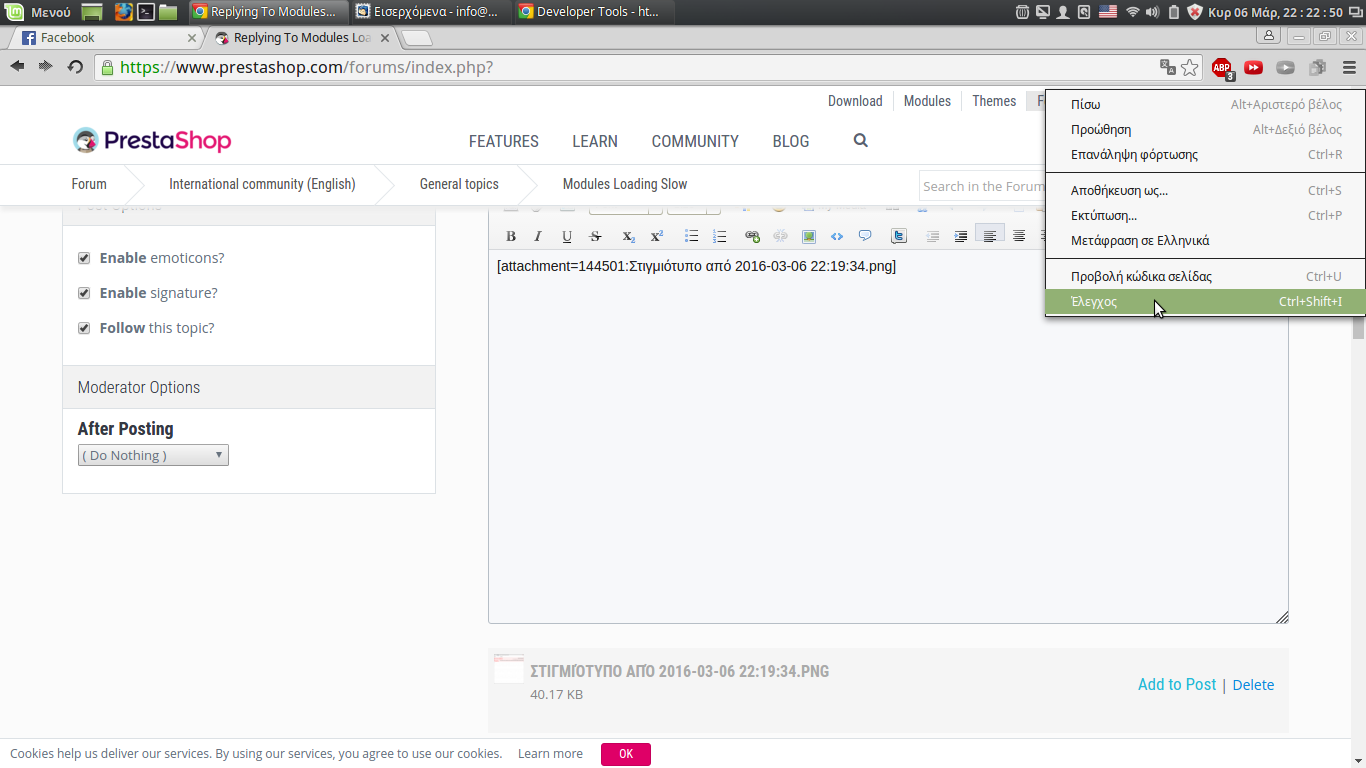The height and width of the screenshot is (768, 1366).
Task: Center align text in the editor
Action: coord(1019,236)
